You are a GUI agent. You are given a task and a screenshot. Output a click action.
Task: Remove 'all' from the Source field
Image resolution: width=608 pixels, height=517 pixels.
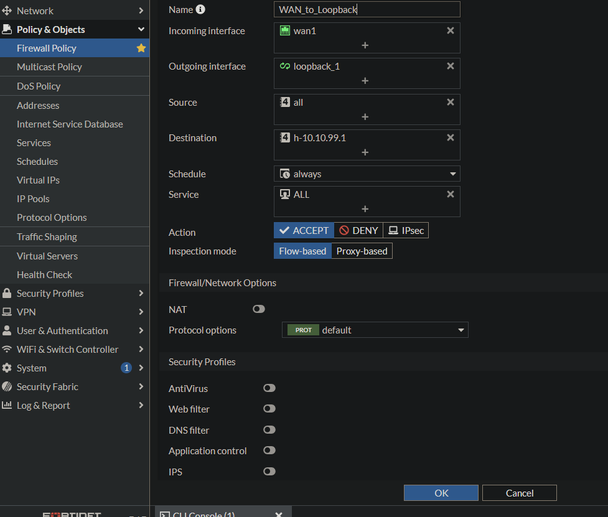(x=450, y=102)
